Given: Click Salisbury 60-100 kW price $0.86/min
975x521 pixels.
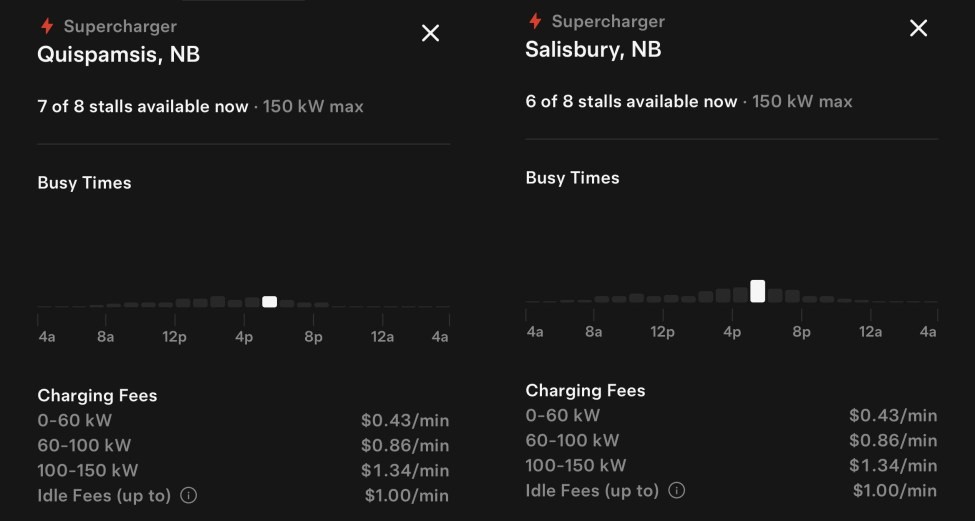Looking at the screenshot, I should click(x=892, y=440).
